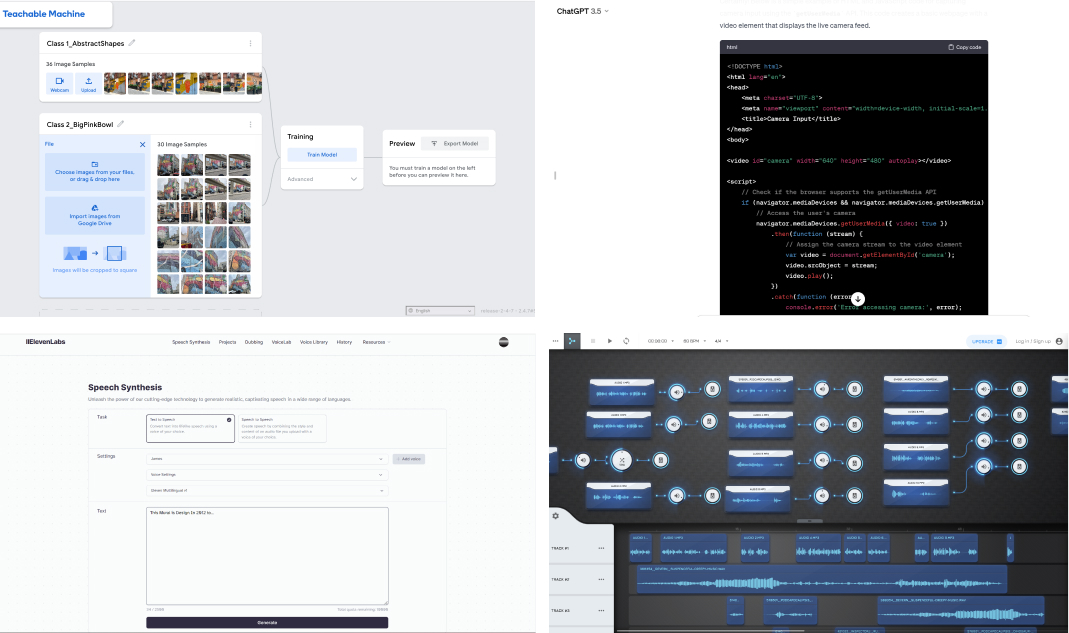
Task: Click the large shuffle mixer node
Action: [621, 460]
